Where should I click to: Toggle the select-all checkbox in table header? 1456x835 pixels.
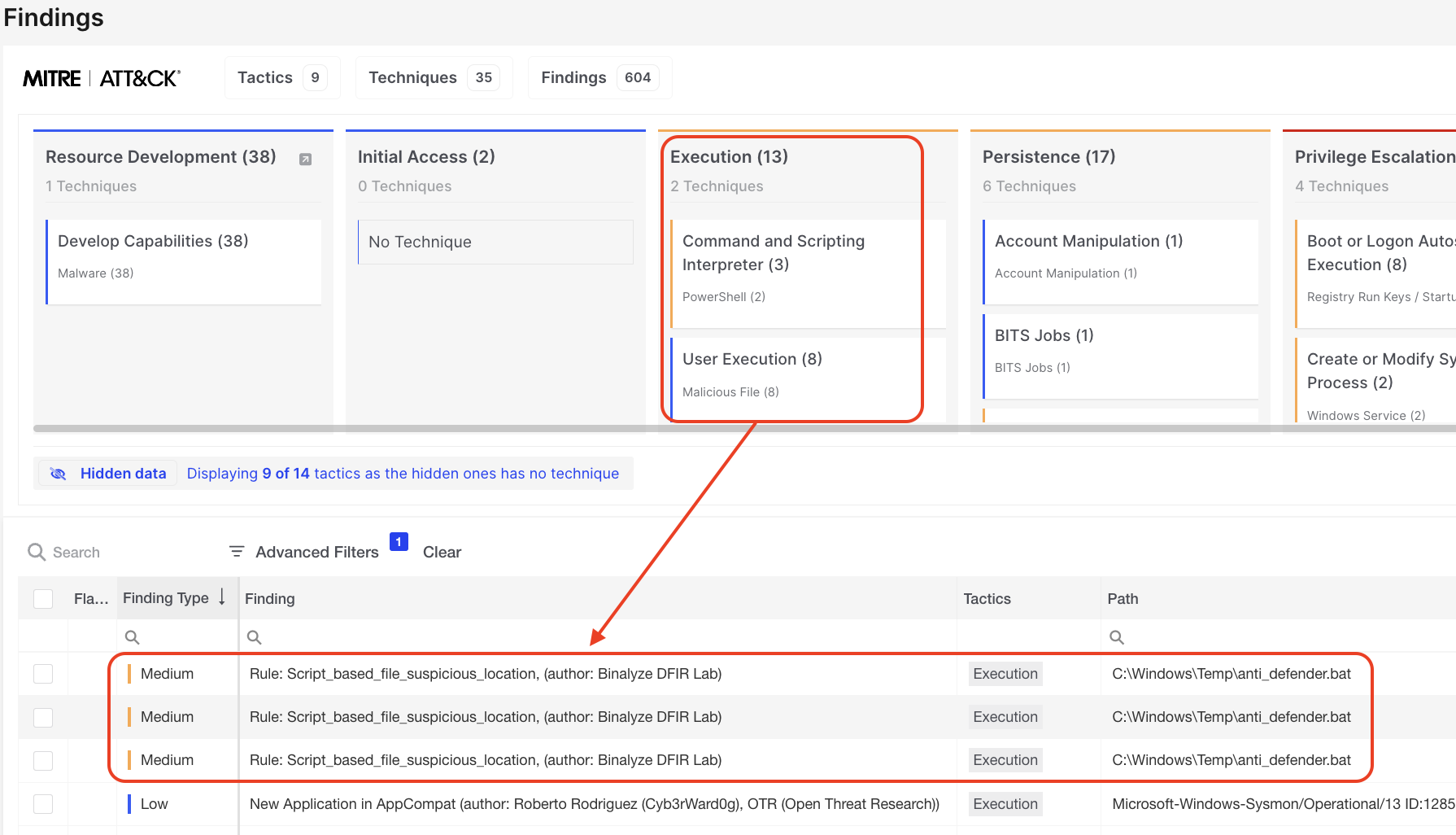click(43, 599)
